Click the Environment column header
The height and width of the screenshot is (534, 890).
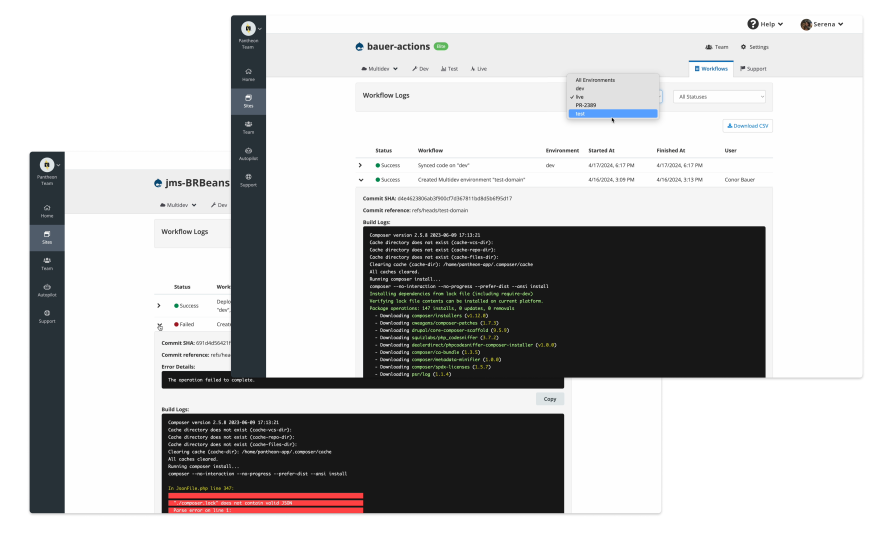pos(562,150)
